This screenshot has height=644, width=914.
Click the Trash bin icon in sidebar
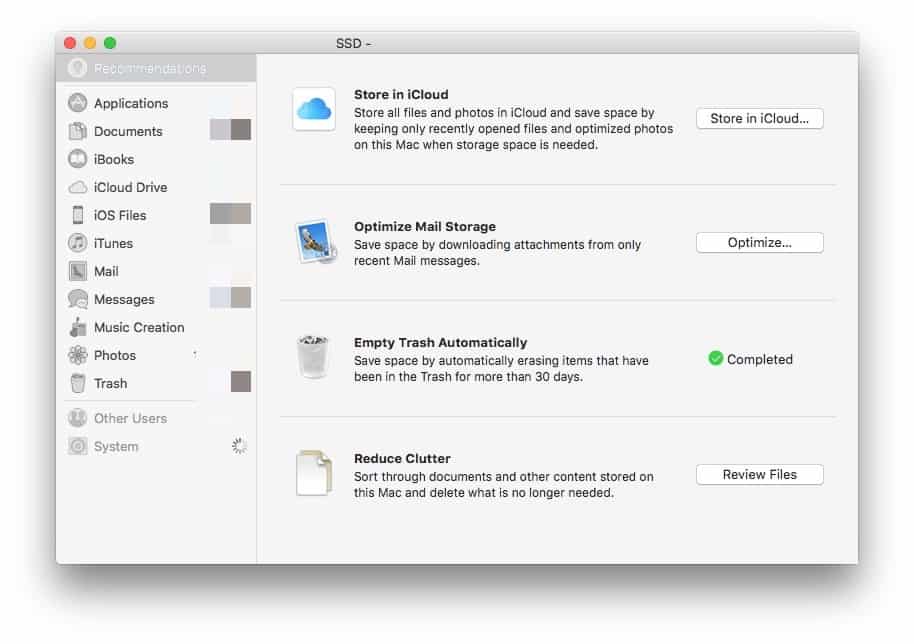(x=77, y=383)
